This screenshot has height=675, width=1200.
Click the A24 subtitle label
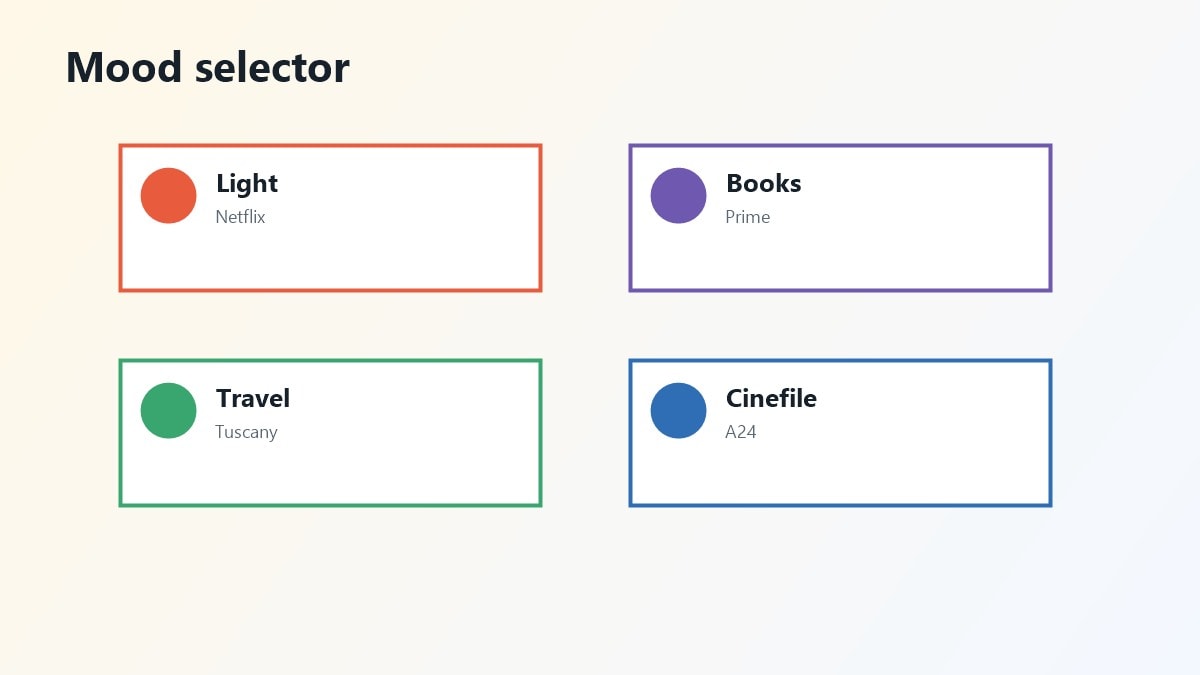pyautogui.click(x=741, y=432)
